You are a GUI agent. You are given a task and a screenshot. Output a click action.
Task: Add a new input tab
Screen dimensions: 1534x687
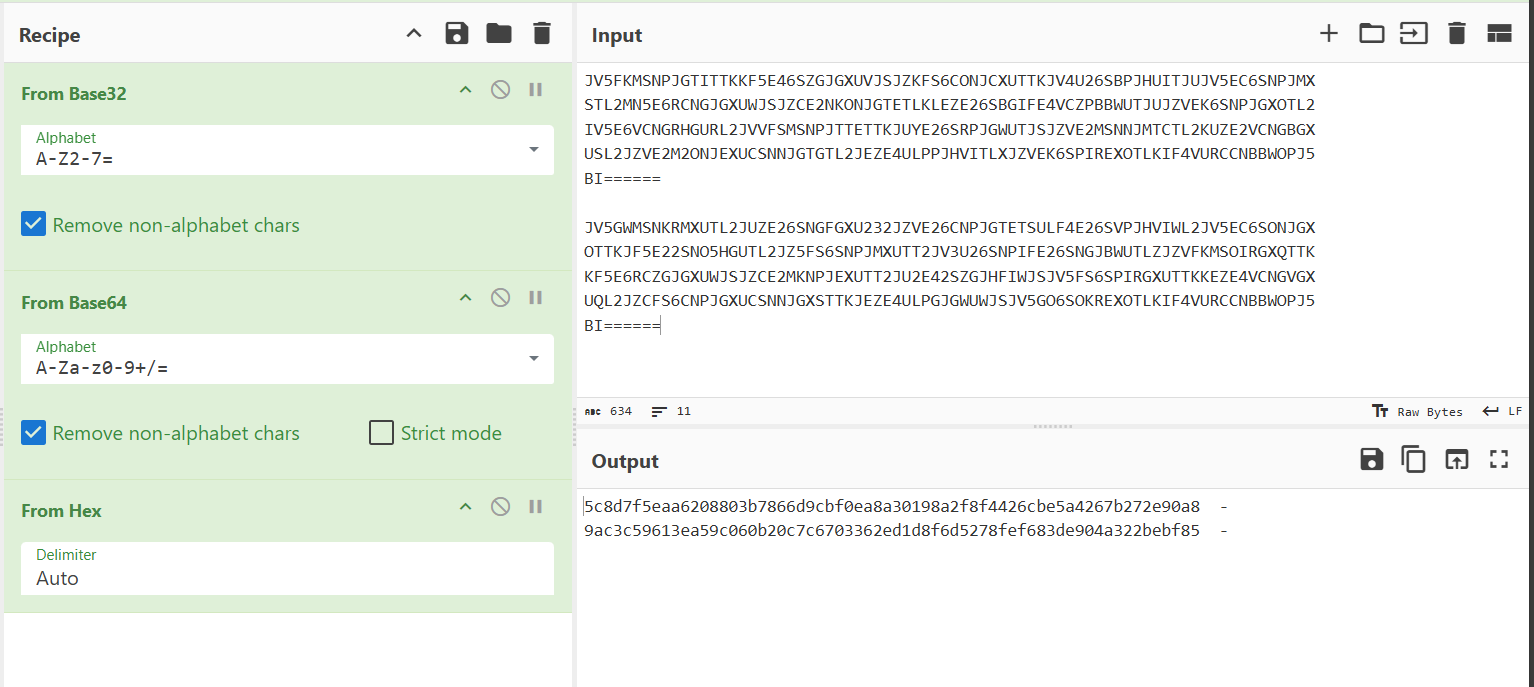tap(1328, 34)
